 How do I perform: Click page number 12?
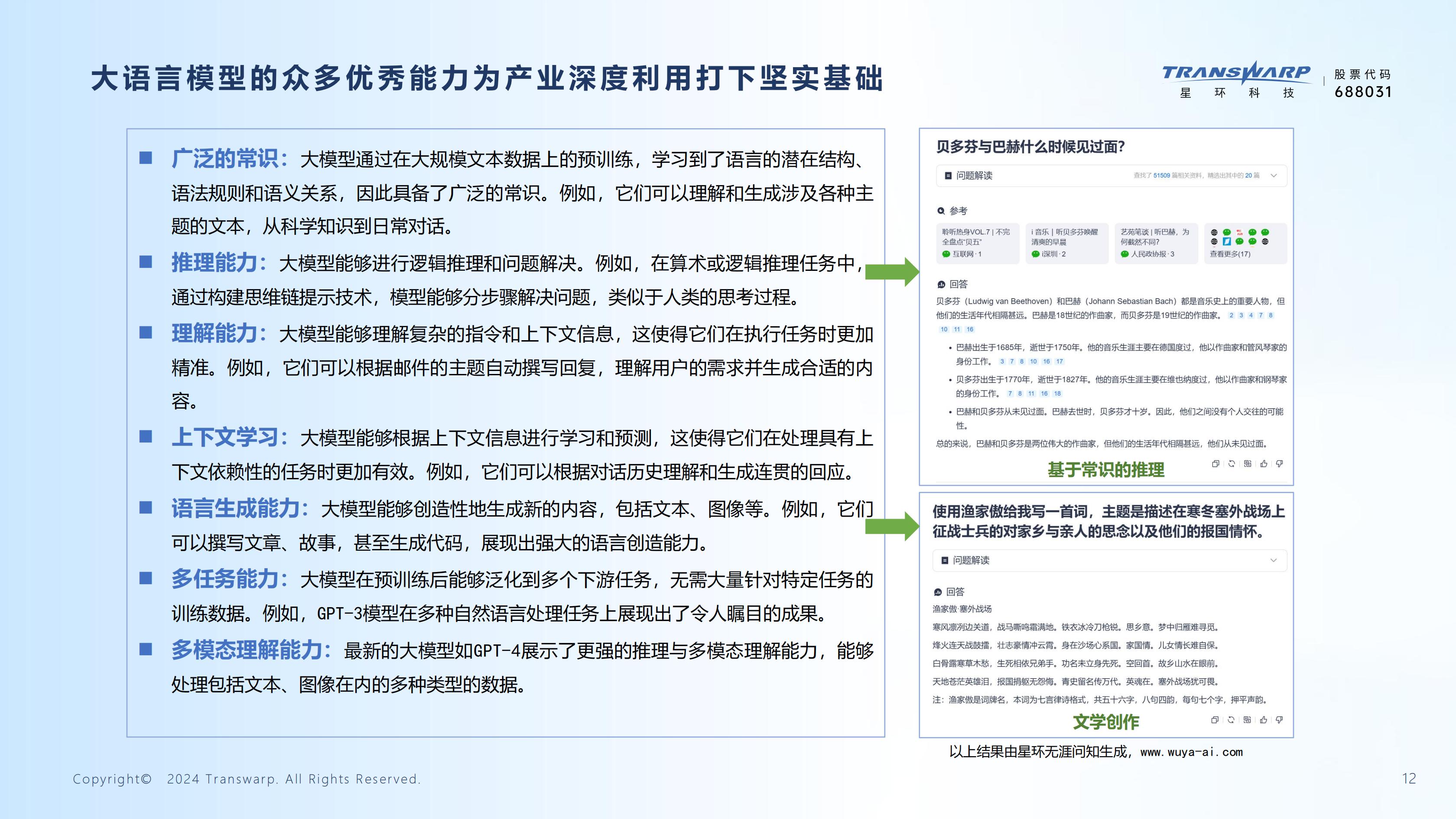click(1409, 778)
